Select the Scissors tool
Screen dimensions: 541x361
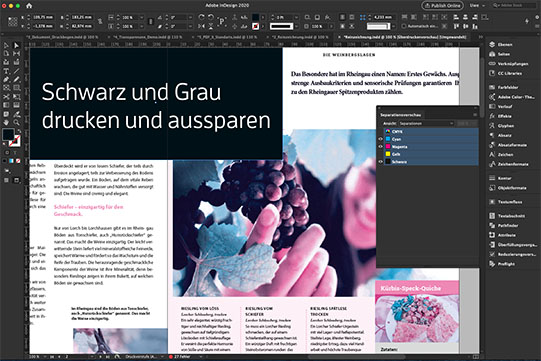[x=6, y=97]
